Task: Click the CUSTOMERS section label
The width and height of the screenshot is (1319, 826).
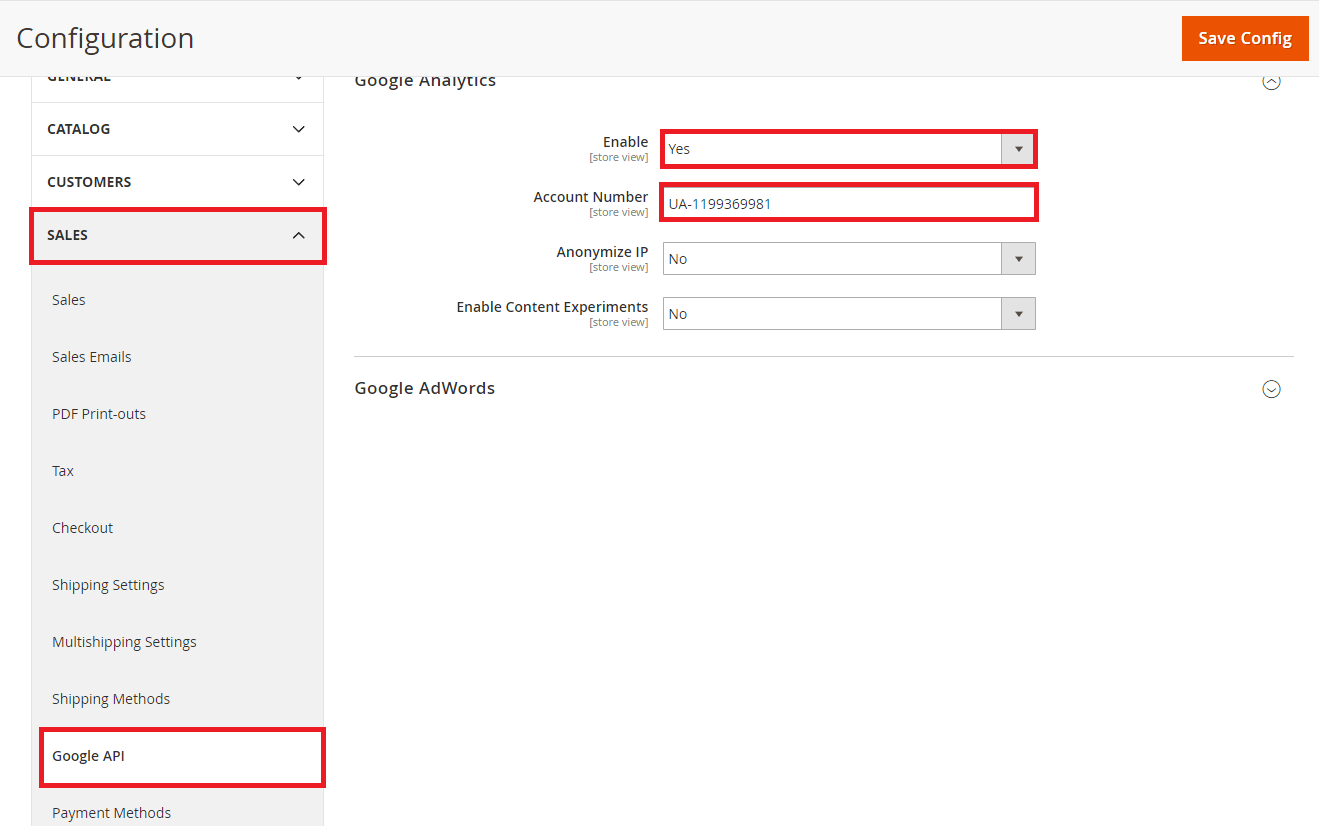Action: pos(89,182)
